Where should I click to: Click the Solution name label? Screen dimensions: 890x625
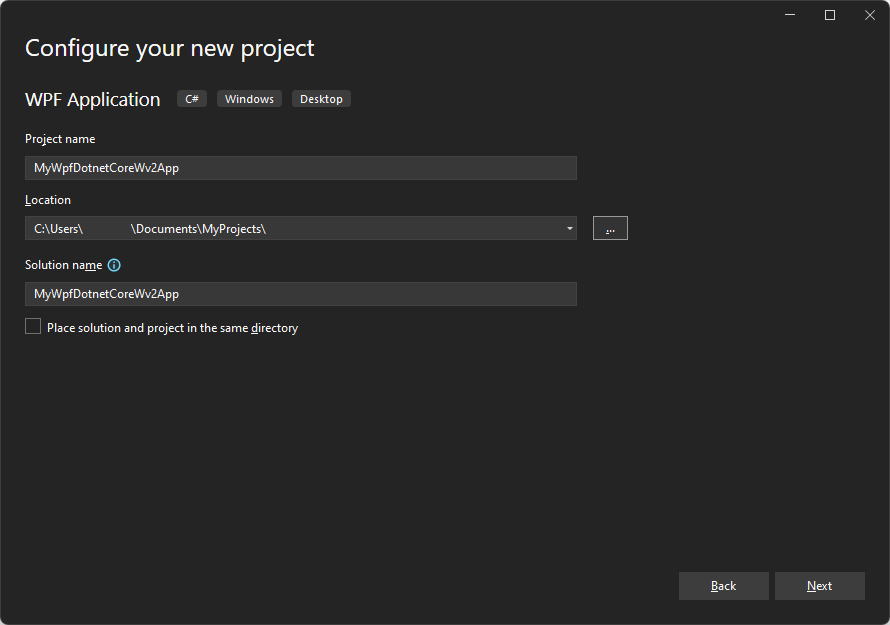coord(62,264)
